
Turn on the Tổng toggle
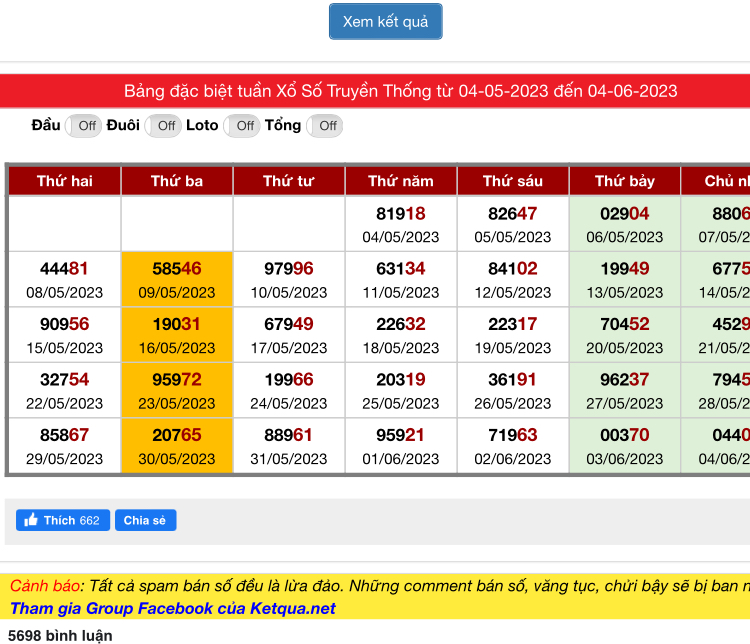pyautogui.click(x=325, y=125)
